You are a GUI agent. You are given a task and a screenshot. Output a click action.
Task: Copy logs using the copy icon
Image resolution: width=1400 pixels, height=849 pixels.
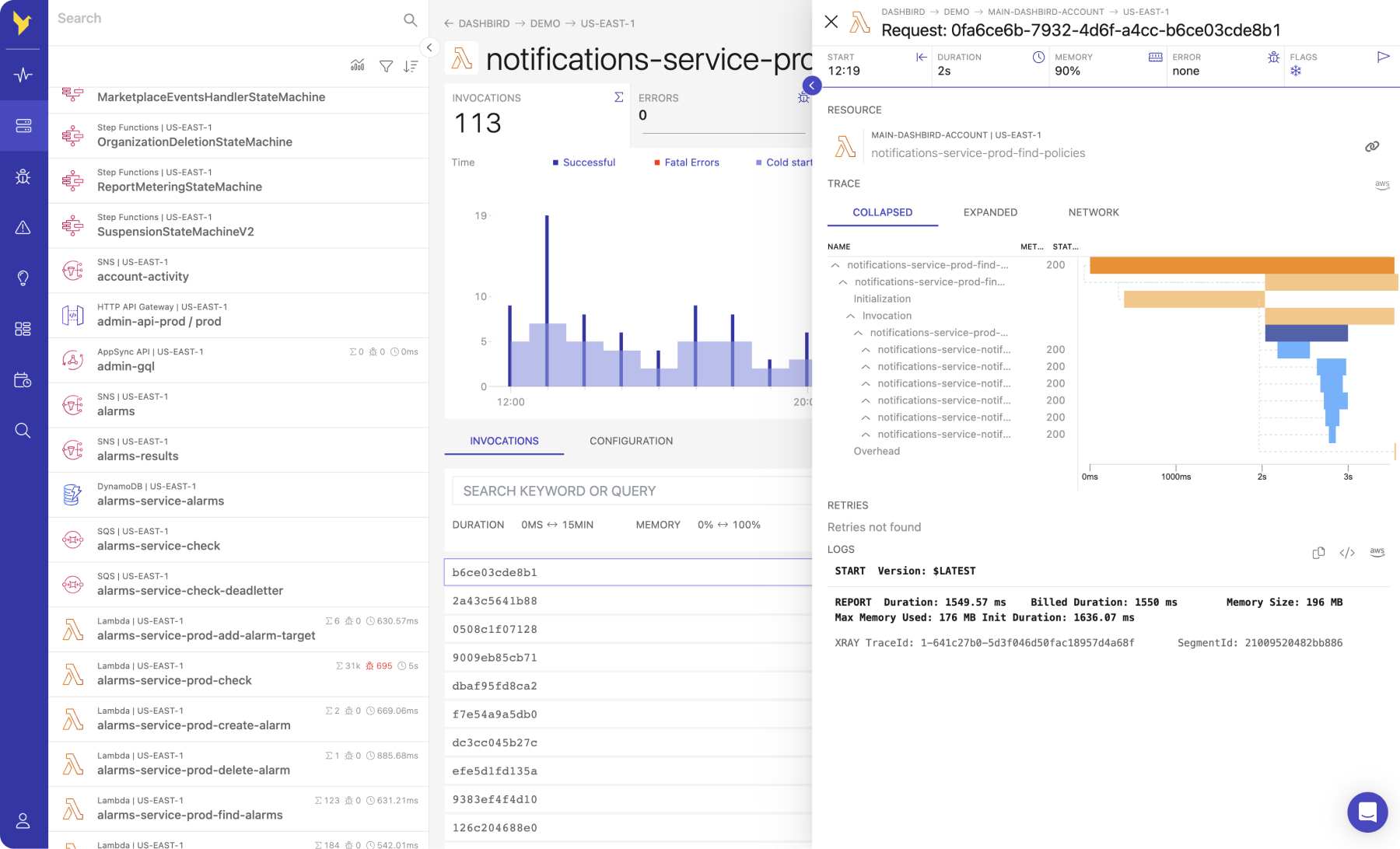tap(1318, 553)
